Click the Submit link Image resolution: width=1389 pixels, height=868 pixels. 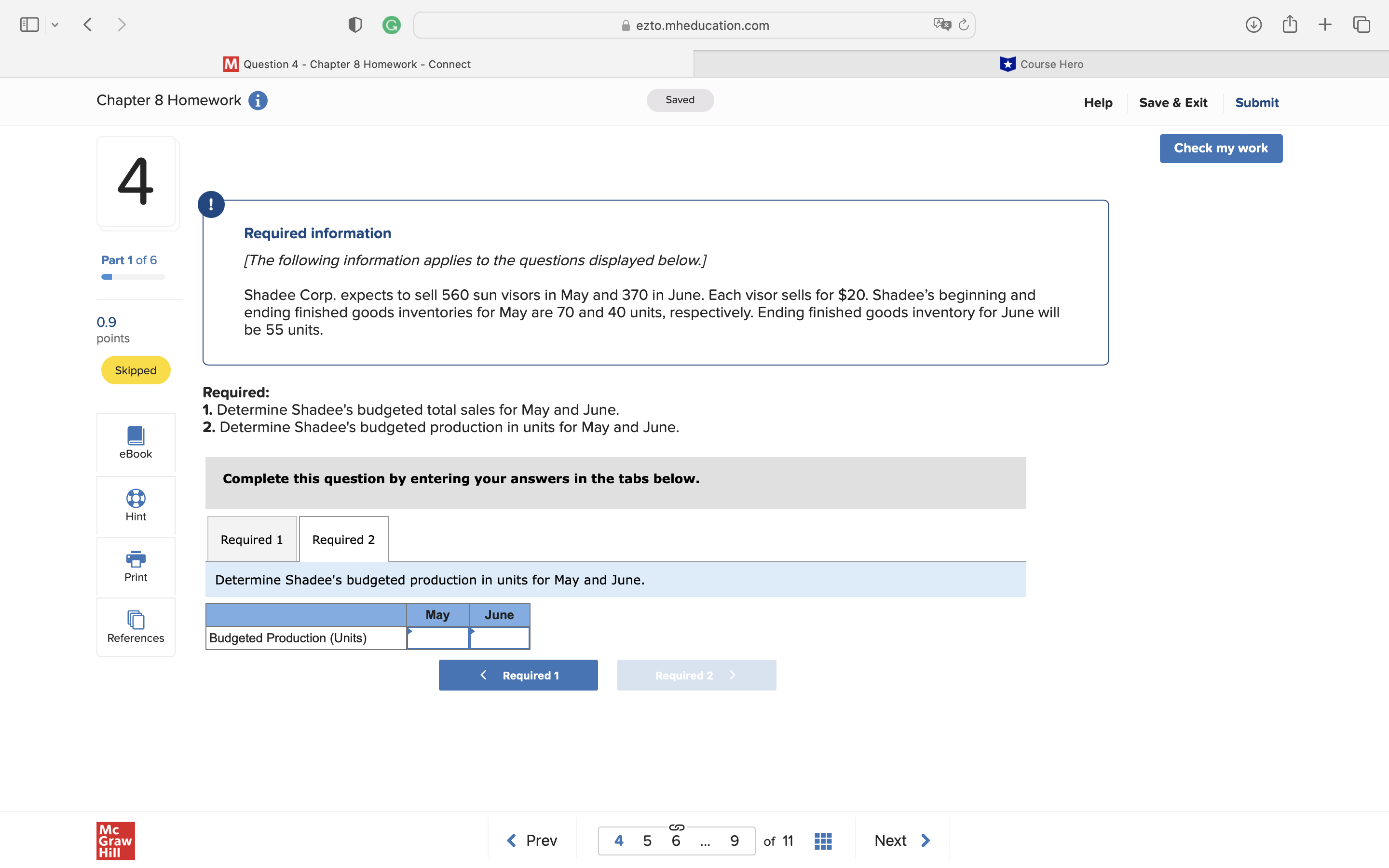pos(1256,103)
